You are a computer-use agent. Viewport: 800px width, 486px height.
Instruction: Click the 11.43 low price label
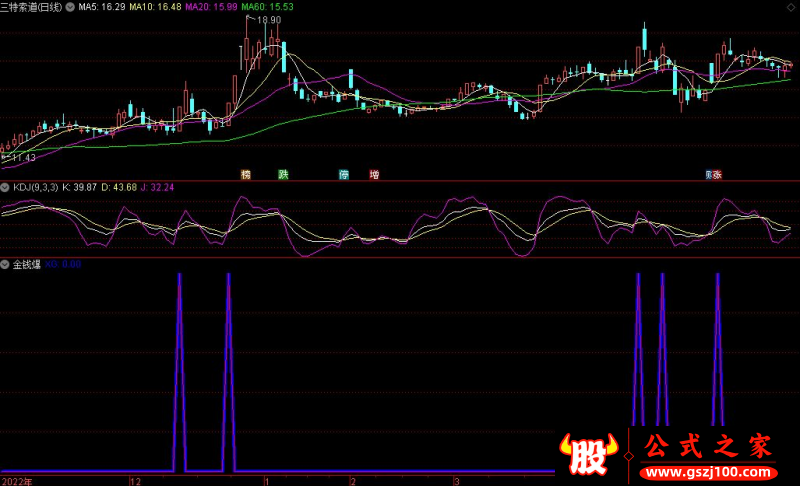(22, 157)
